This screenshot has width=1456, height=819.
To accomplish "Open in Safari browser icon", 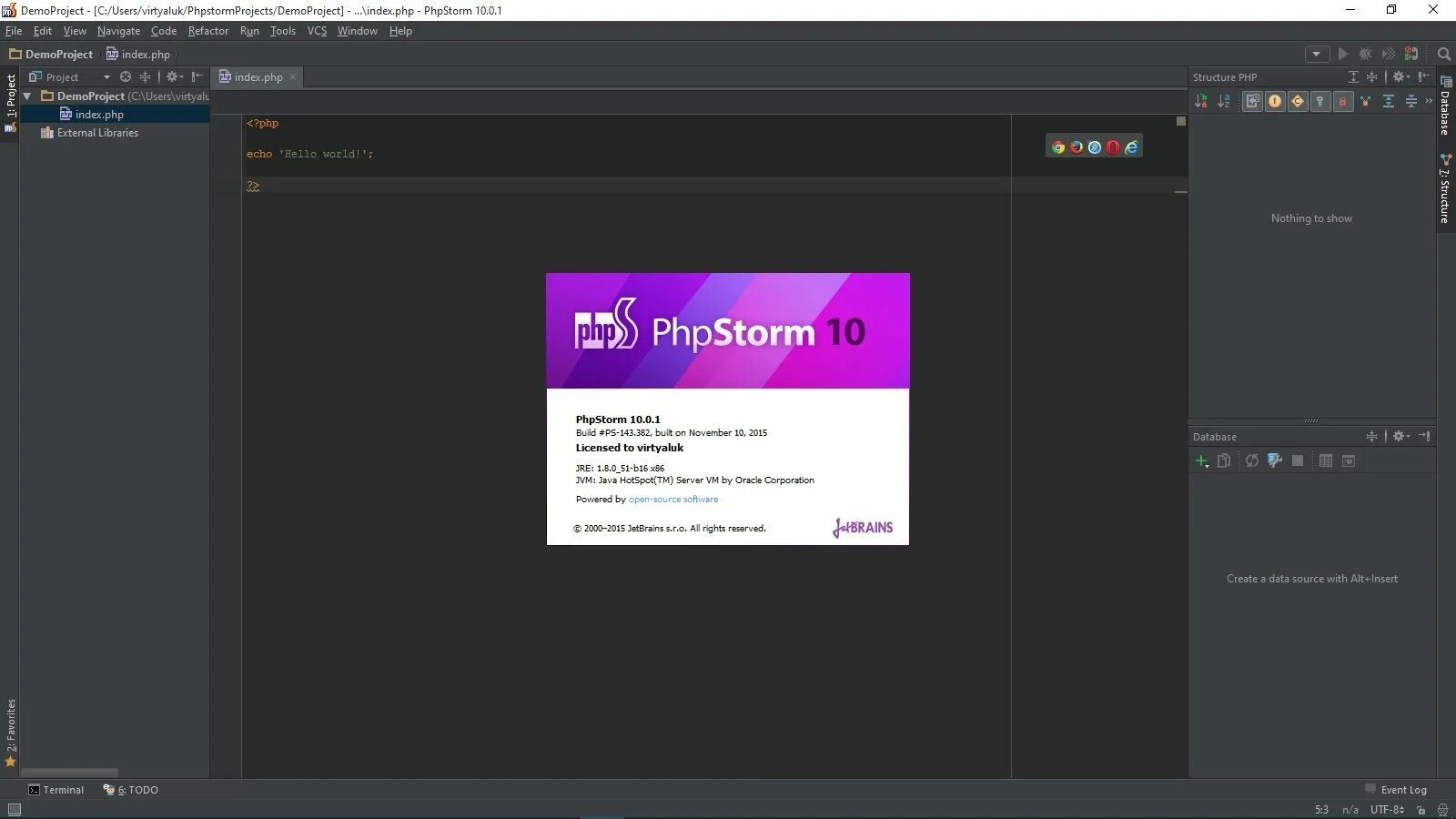I will tap(1095, 147).
